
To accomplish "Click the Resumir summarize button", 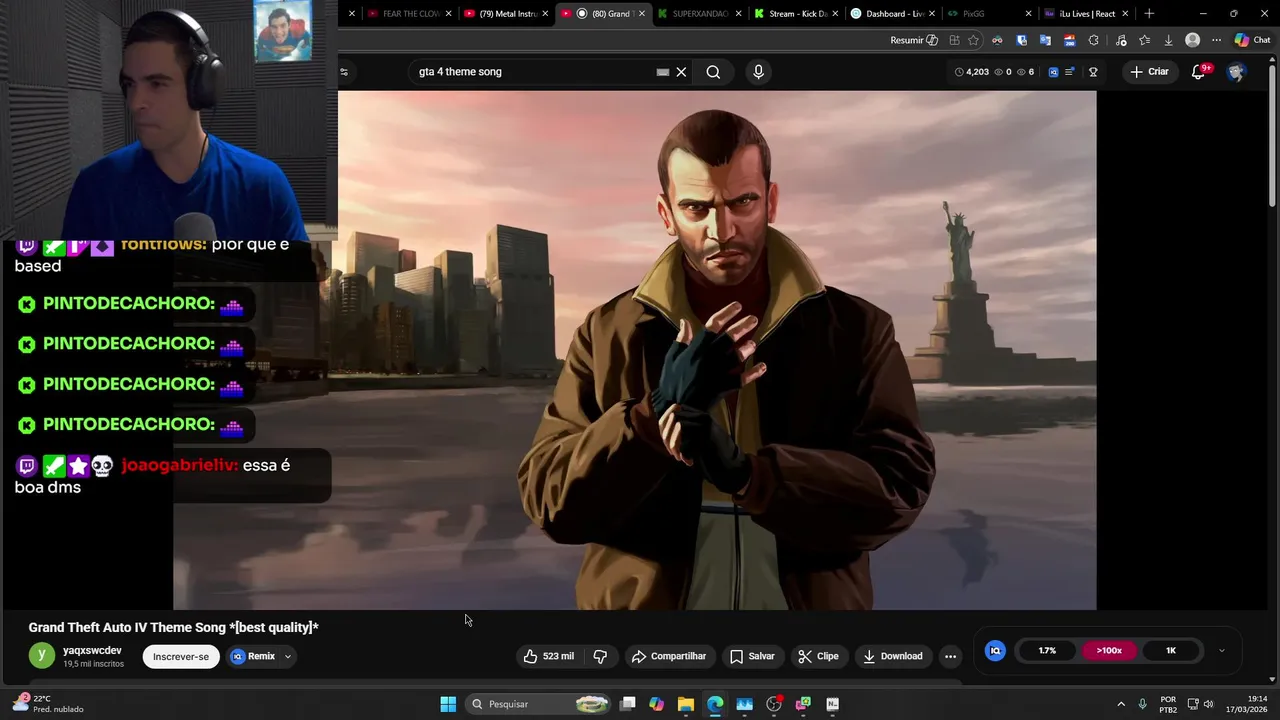I will click(x=914, y=40).
